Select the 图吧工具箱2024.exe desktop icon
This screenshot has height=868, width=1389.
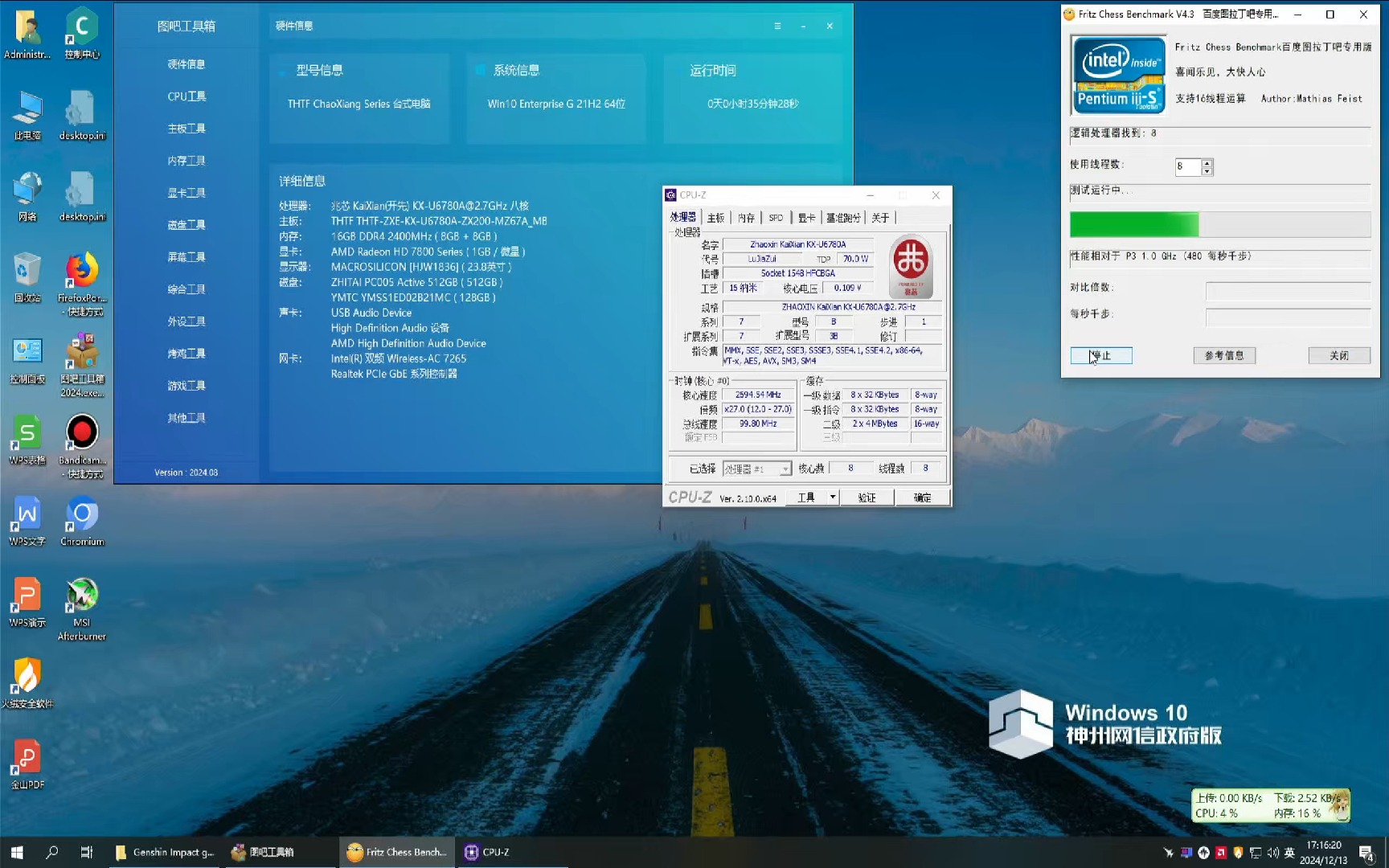[x=81, y=366]
